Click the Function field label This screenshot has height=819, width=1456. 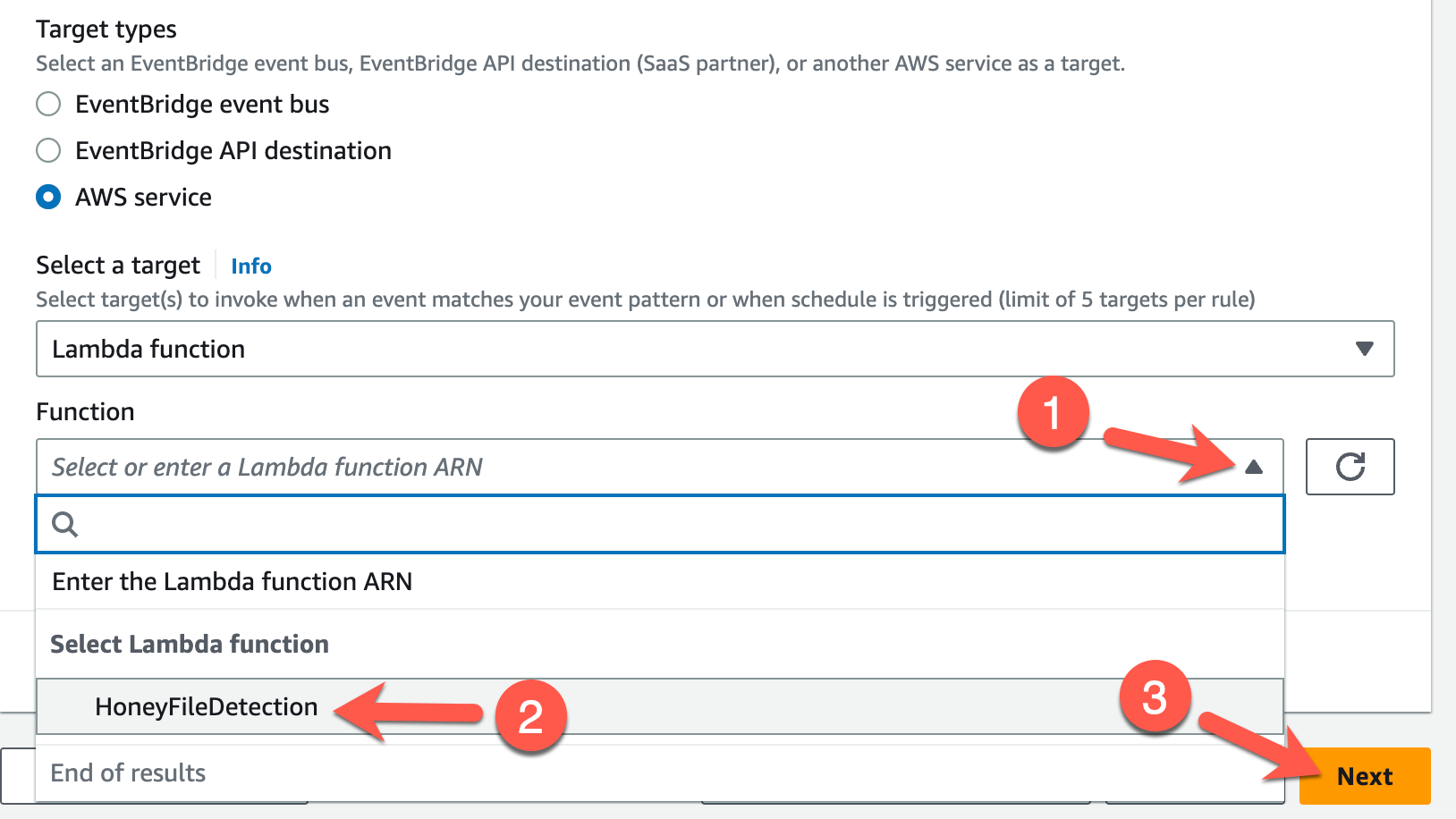[x=85, y=412]
